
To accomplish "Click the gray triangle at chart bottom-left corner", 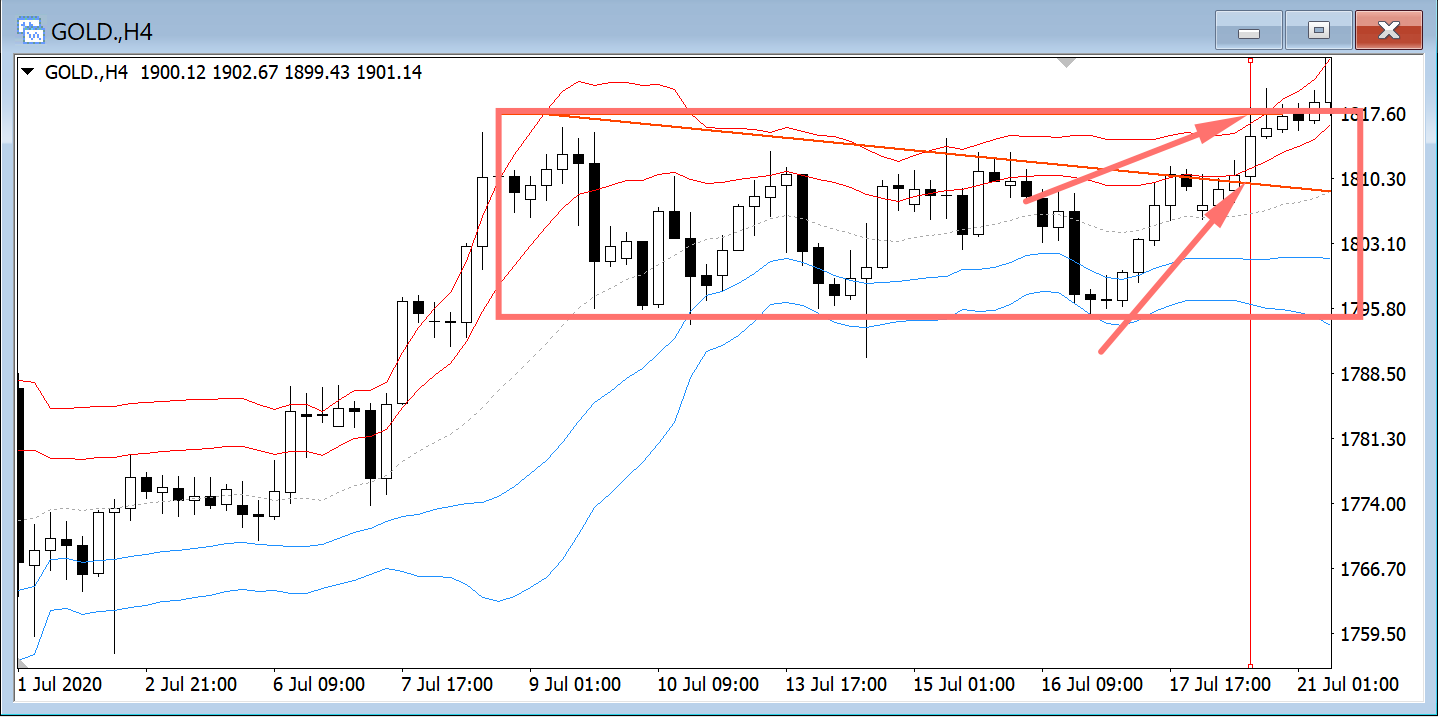I will 23,663.
